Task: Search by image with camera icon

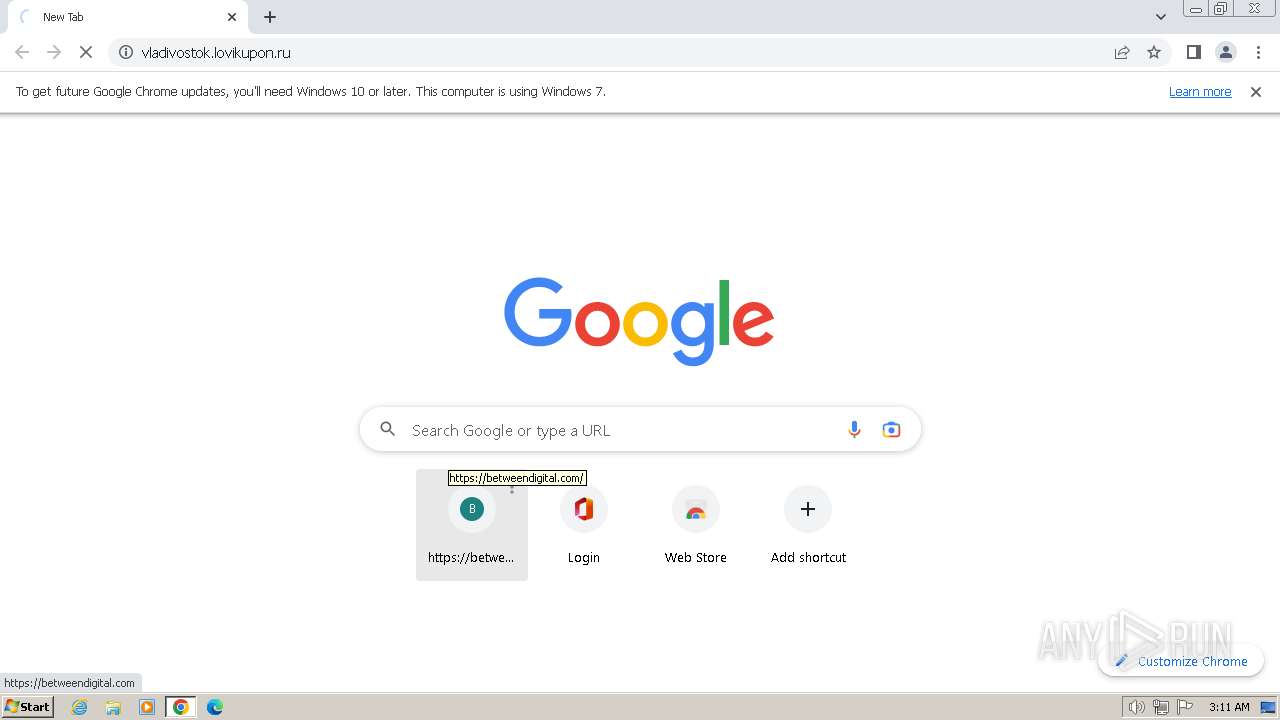Action: point(891,430)
